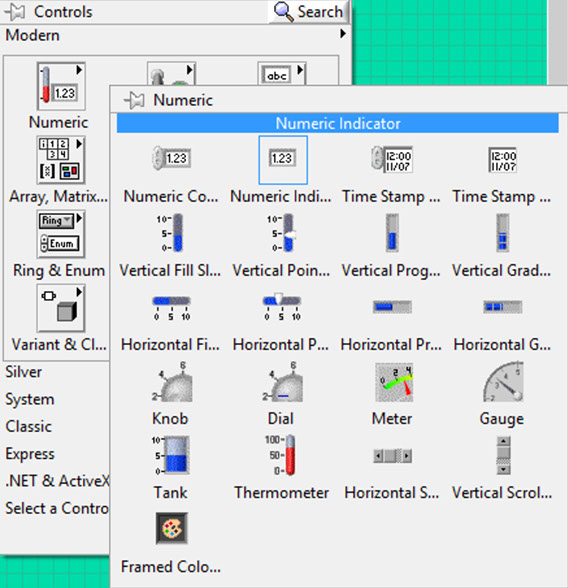This screenshot has width=568, height=588.
Task: Pick the Horizontal Progress Bar icon
Action: (392, 307)
